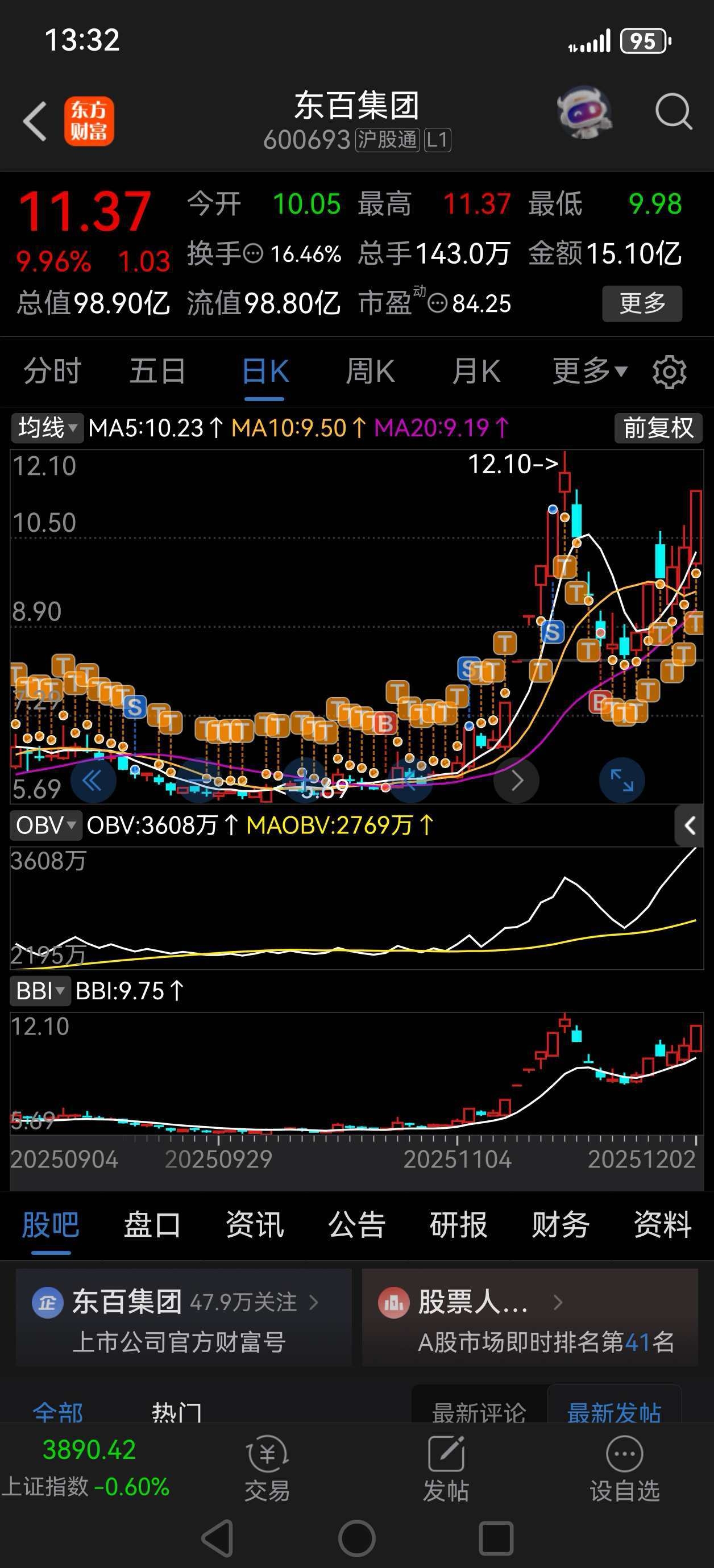Open the 公告 tab
Screen dimensions: 714x1568
click(357, 1225)
